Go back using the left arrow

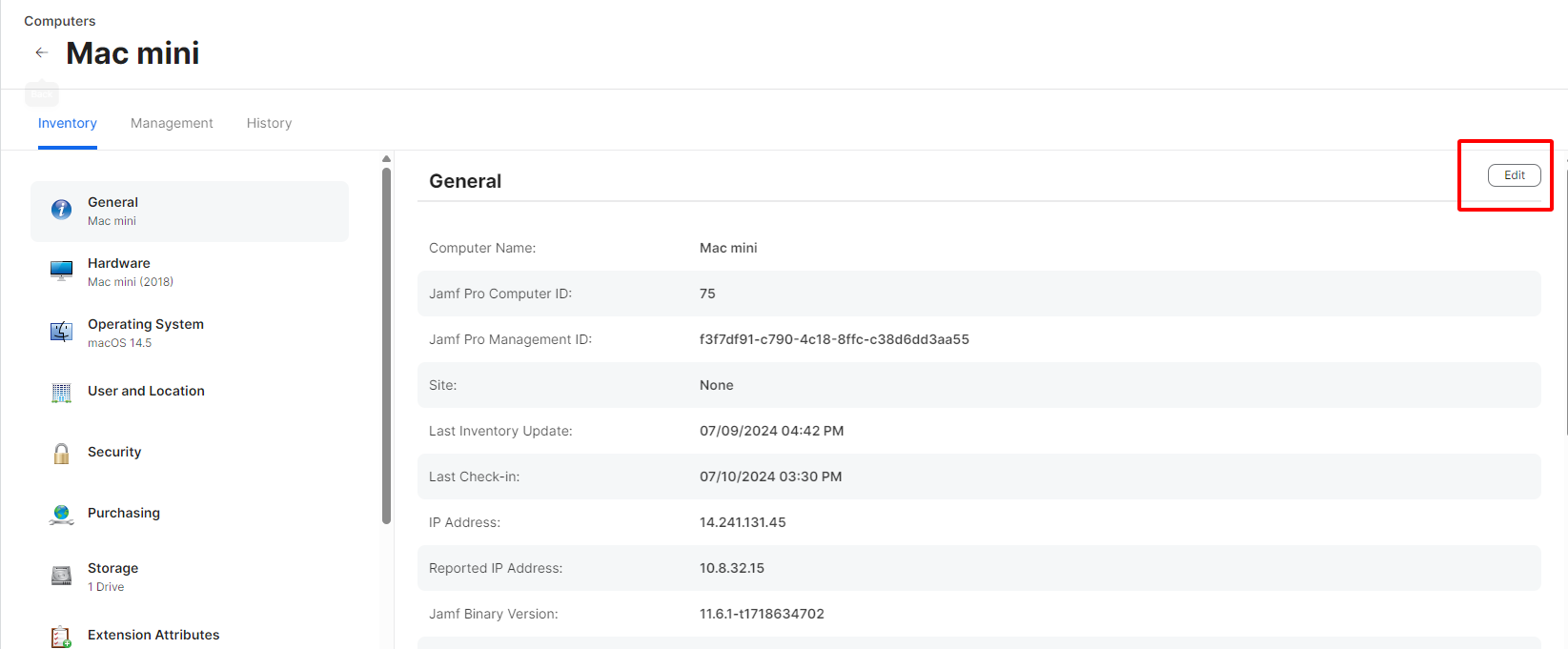click(41, 52)
